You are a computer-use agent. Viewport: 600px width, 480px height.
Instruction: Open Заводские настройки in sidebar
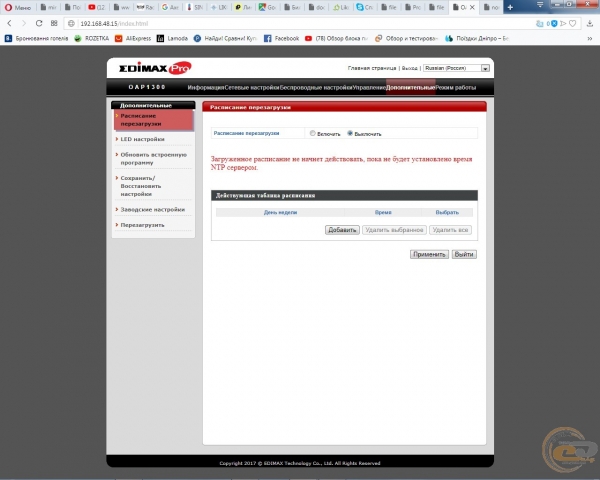click(x=152, y=209)
